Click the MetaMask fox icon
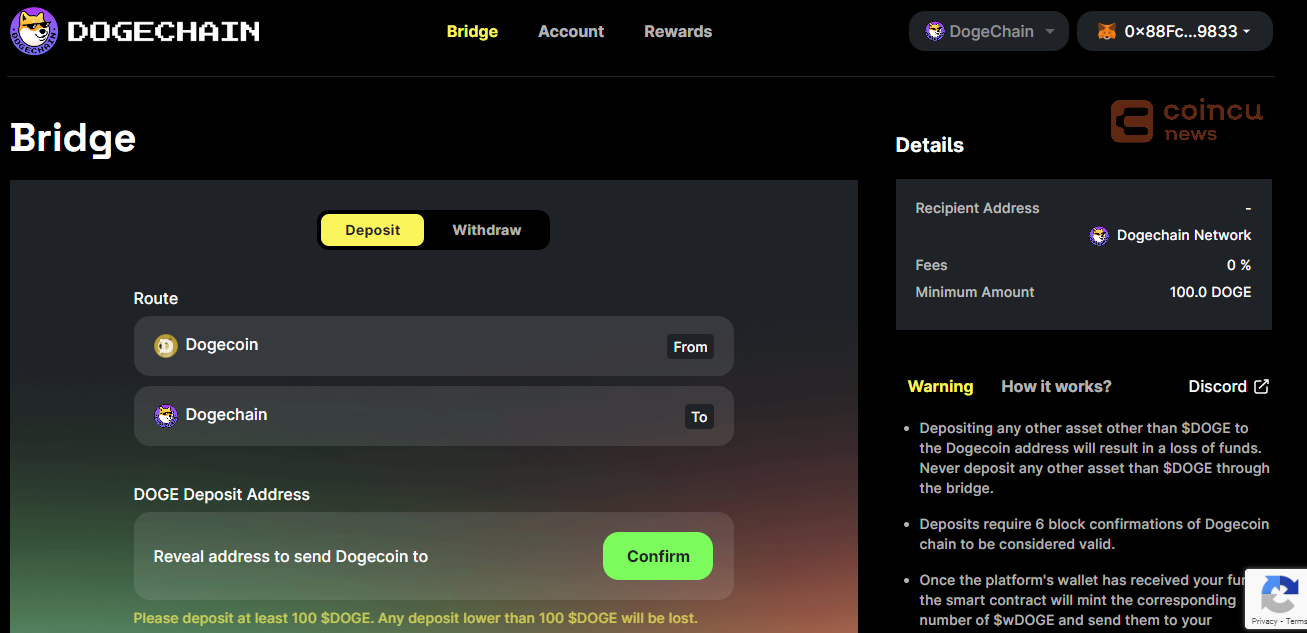 [1106, 32]
